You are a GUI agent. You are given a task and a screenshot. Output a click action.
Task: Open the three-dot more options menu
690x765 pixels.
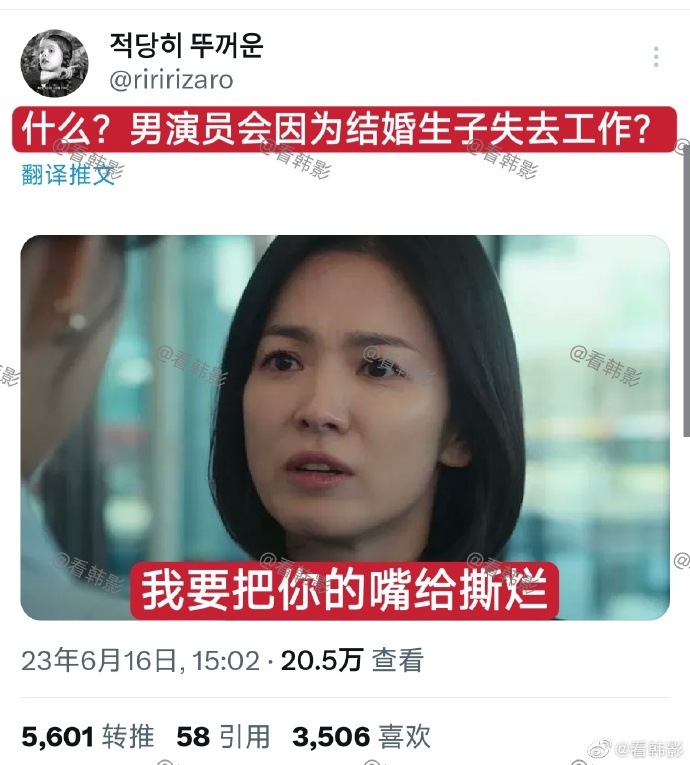(x=656, y=57)
